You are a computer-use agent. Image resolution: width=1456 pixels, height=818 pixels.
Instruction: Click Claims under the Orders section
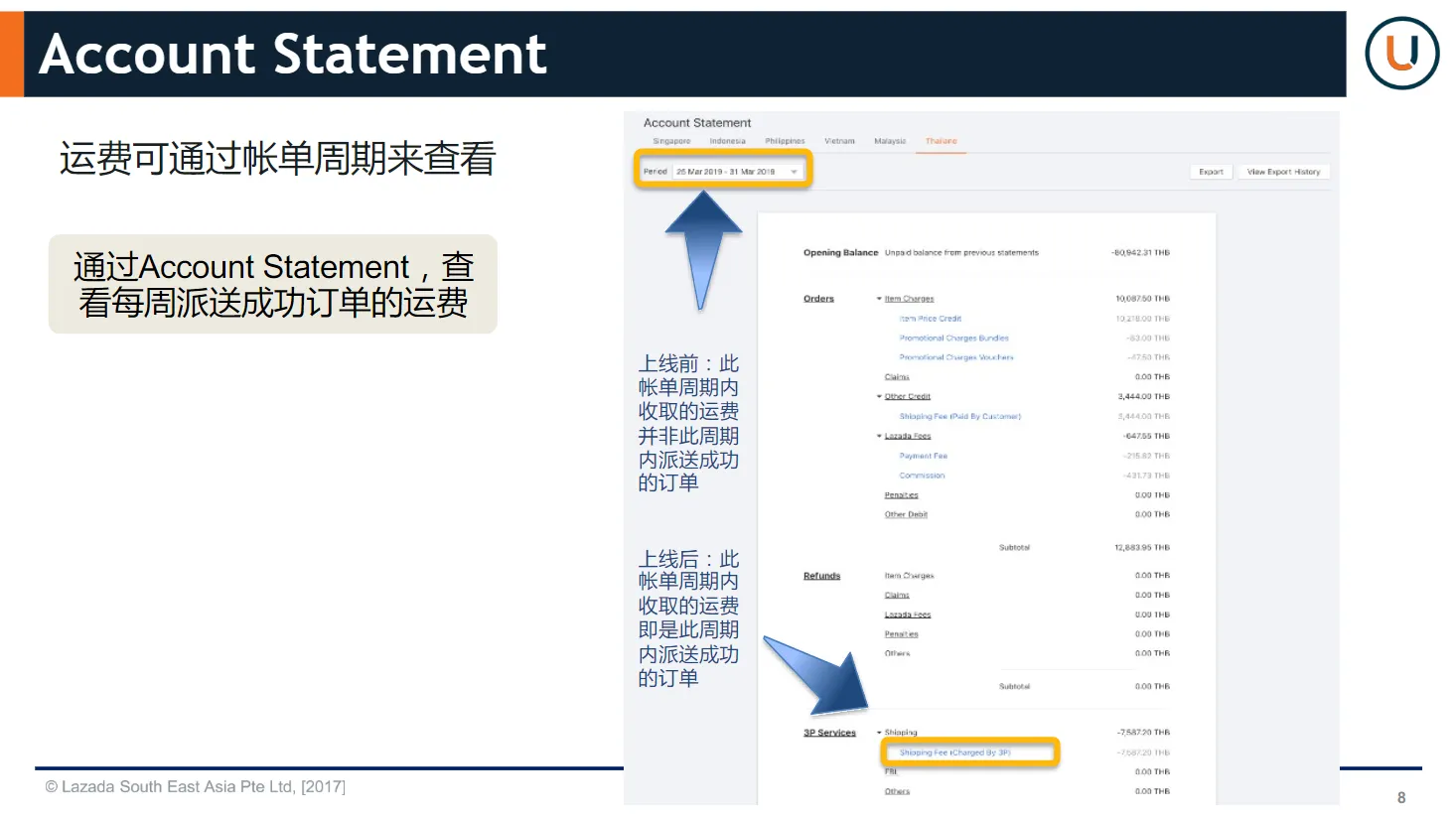point(896,376)
